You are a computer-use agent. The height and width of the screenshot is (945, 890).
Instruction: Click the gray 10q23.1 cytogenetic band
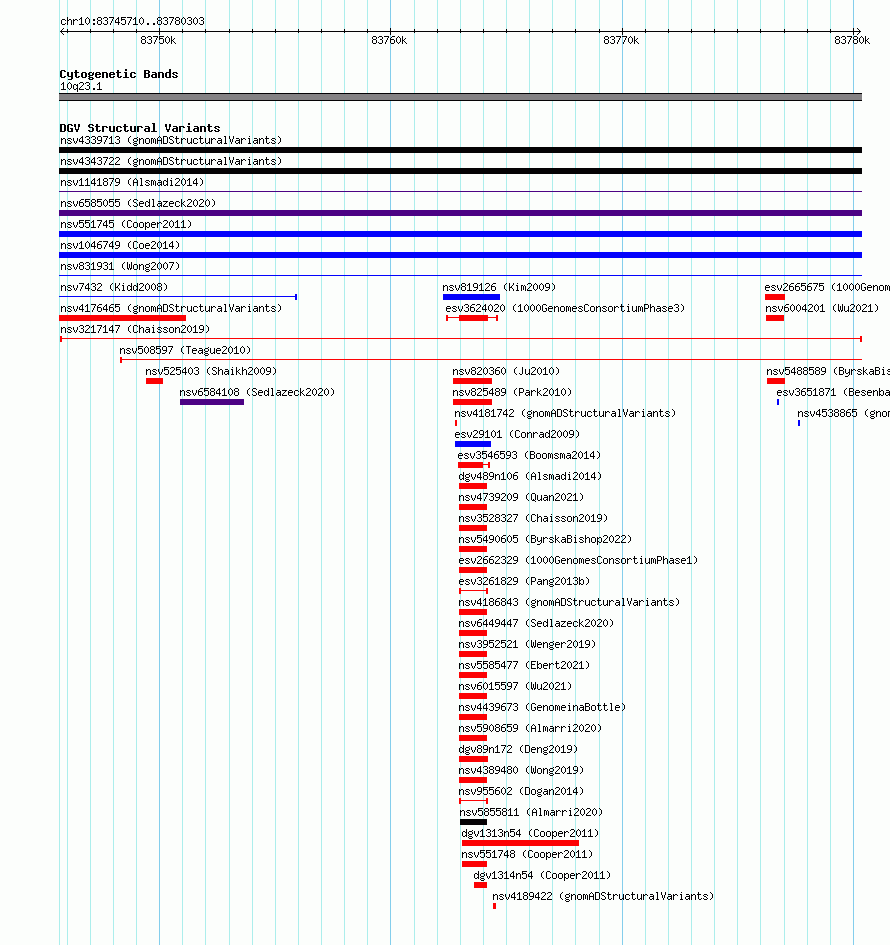pos(460,97)
